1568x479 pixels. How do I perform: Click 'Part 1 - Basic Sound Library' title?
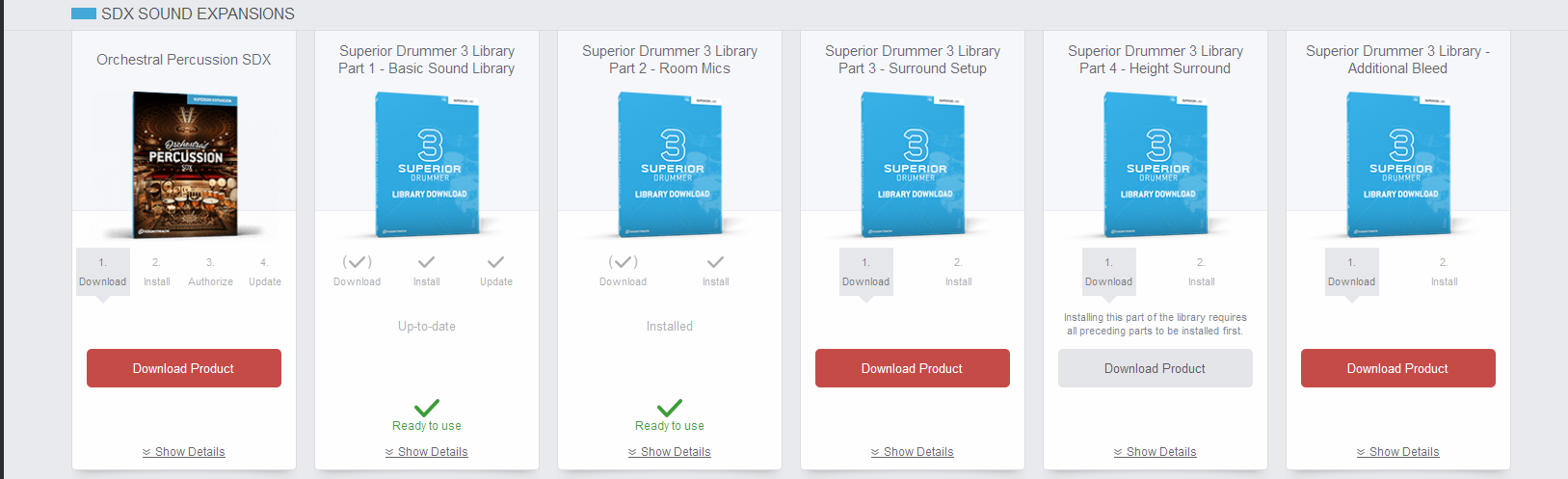coord(427,68)
